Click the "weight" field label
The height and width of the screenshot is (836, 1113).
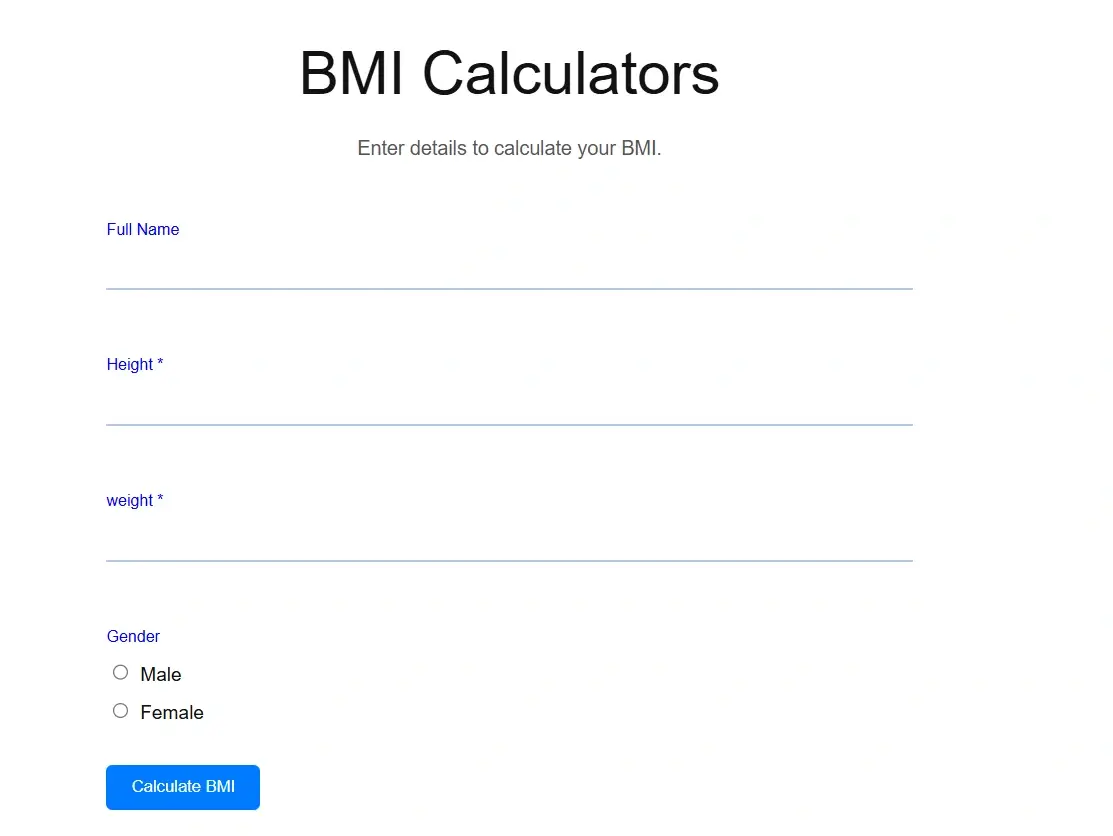(130, 501)
